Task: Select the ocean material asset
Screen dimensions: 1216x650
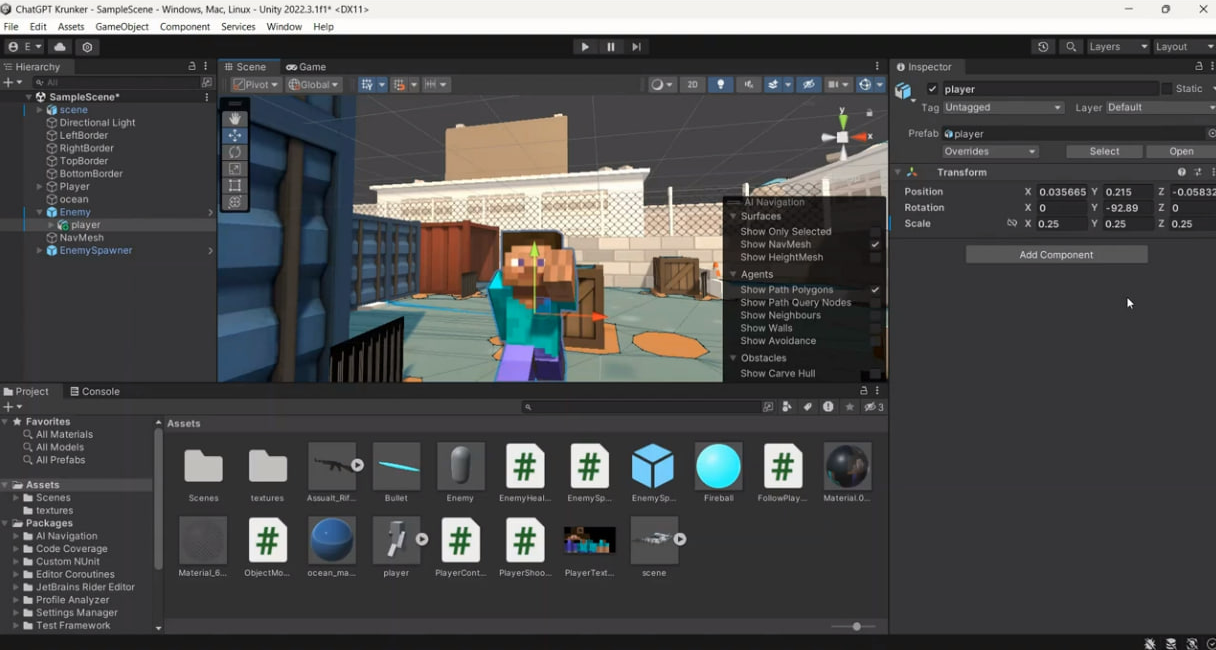Action: [332, 540]
